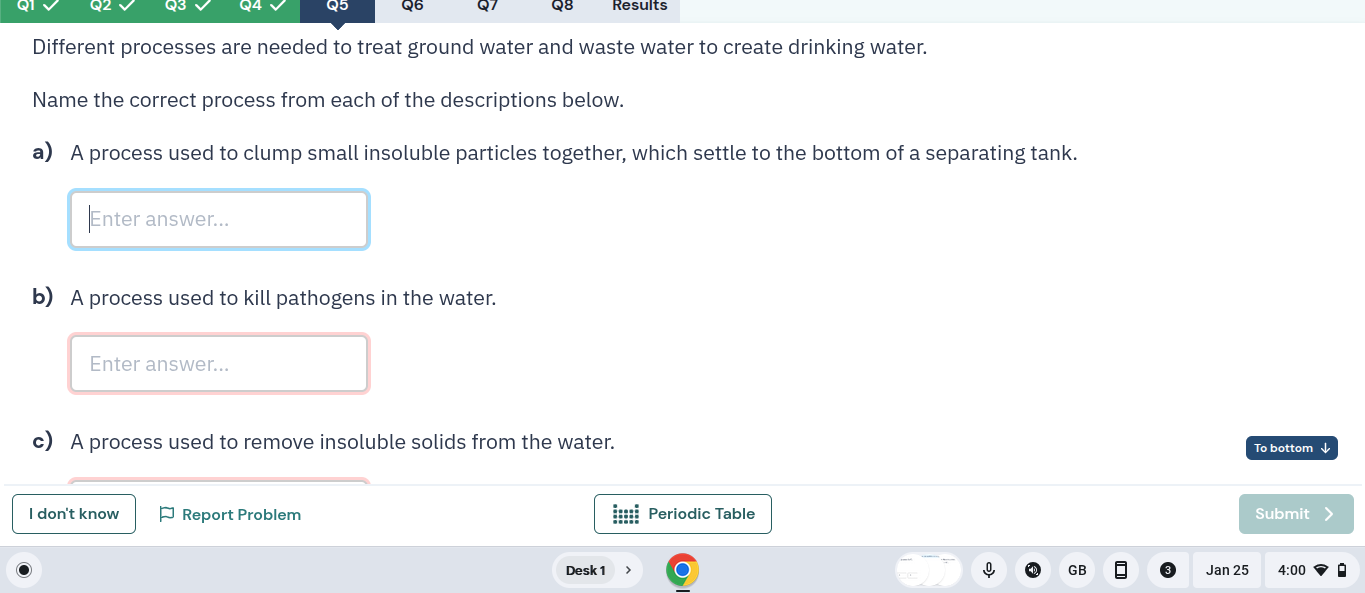This screenshot has width=1365, height=593.
Task: Open the Phone Hub icon
Action: [x=1121, y=570]
